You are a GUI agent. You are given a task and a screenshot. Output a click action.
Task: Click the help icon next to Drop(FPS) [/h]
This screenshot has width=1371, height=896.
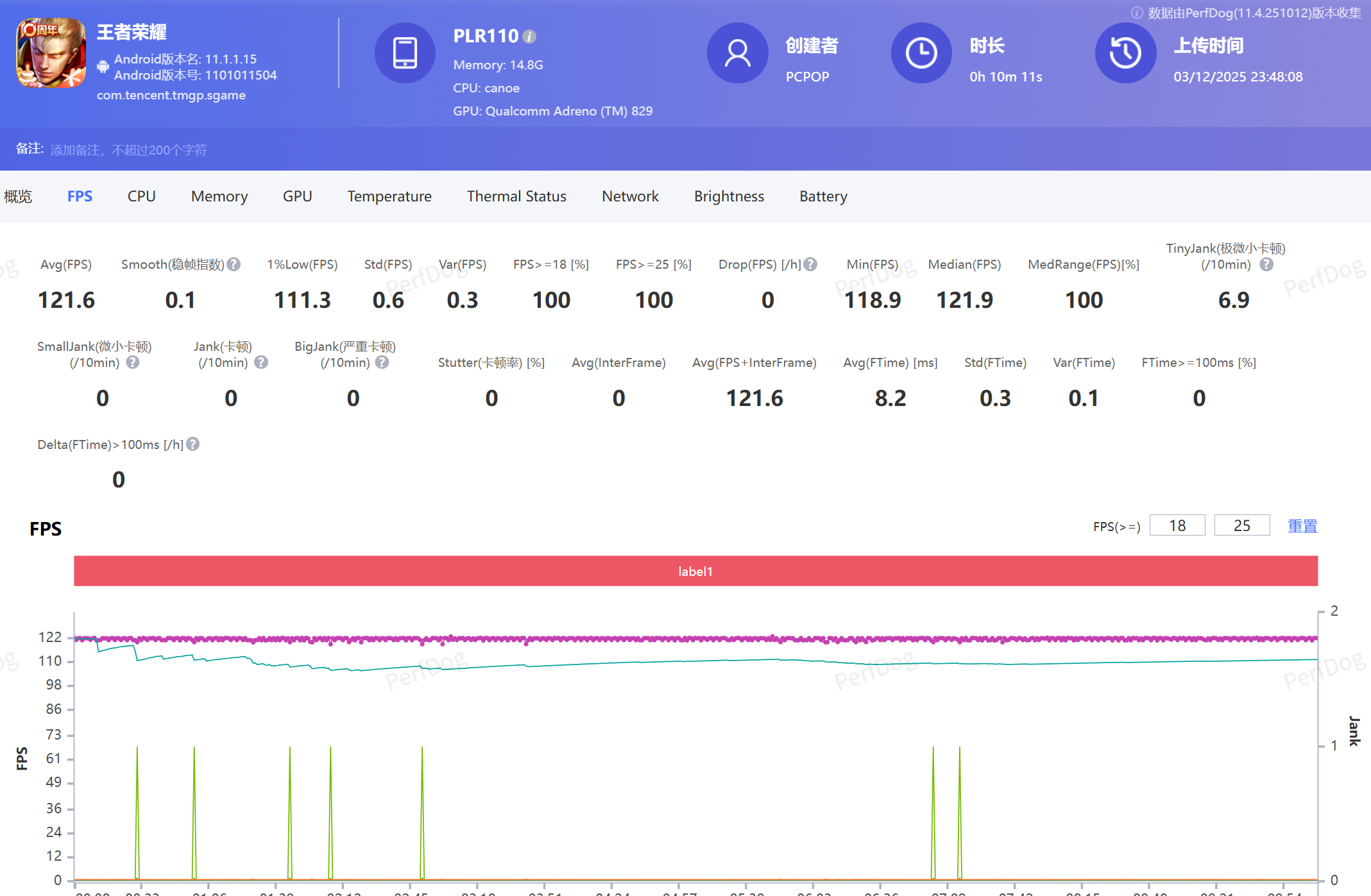point(811,264)
